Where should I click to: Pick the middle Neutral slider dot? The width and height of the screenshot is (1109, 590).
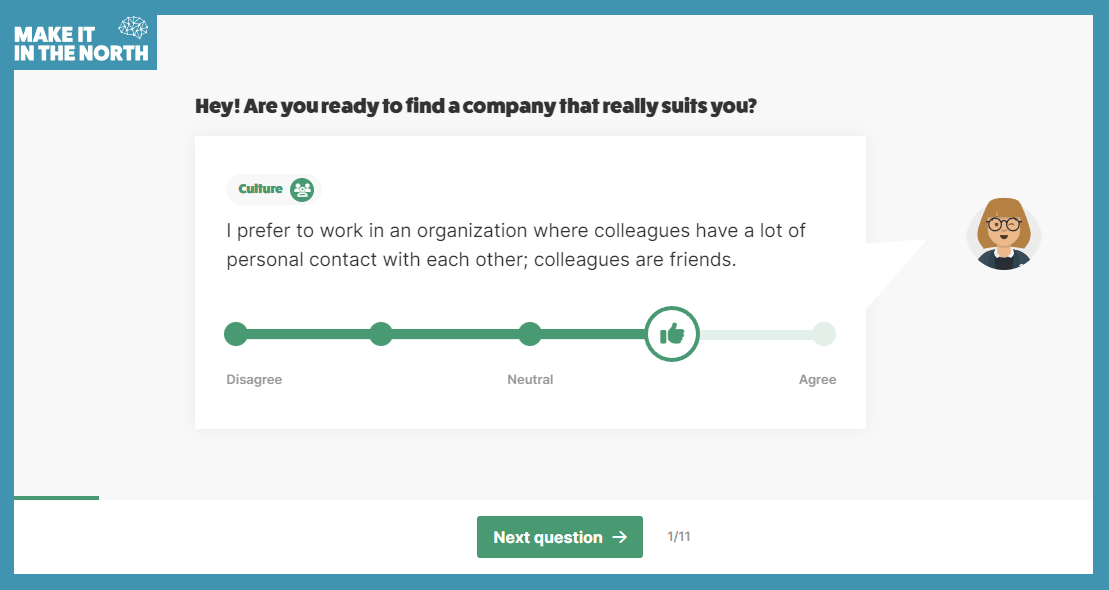click(530, 334)
